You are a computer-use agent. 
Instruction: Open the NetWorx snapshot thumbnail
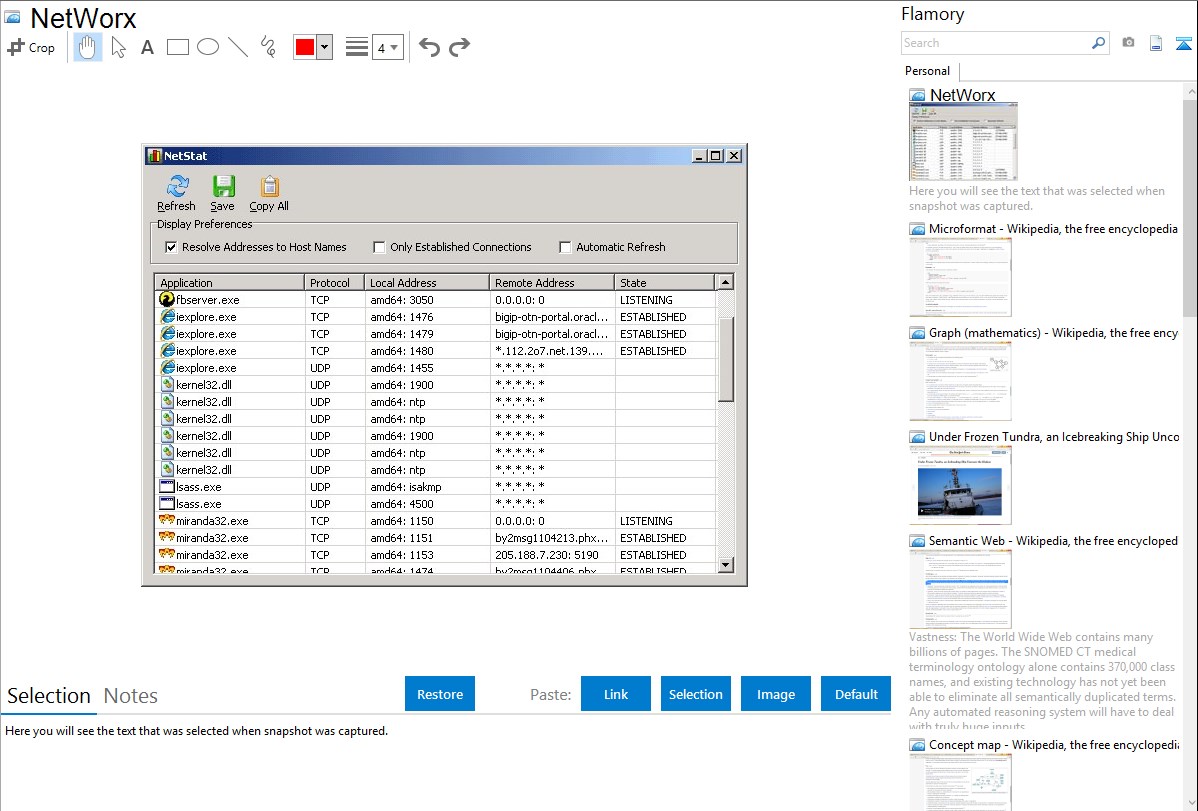pos(963,143)
